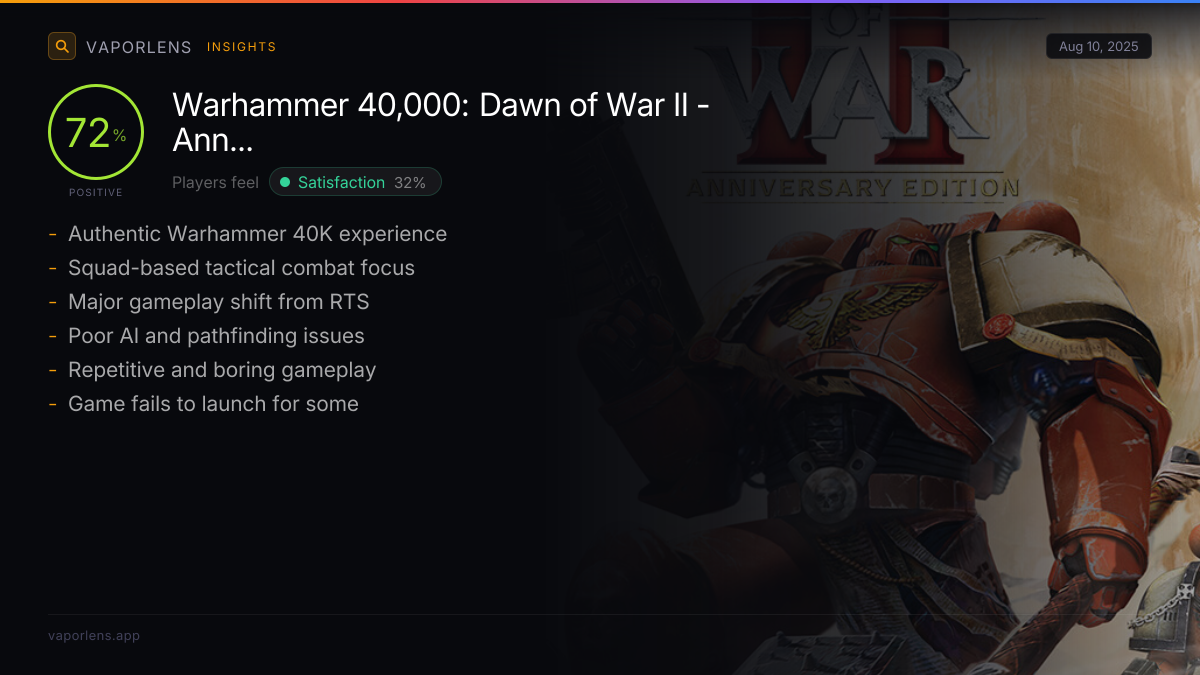
Task: Select Poor AI and pathfinding issues bullet
Action: point(216,336)
